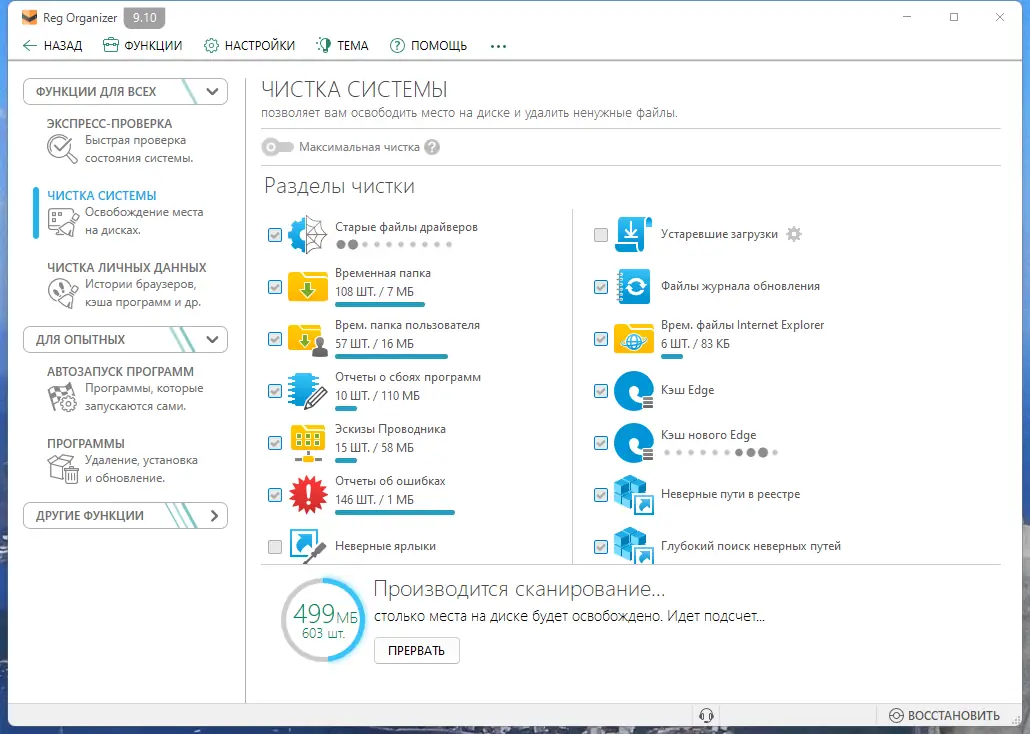Stop scanning with the Прервать button

point(416,651)
